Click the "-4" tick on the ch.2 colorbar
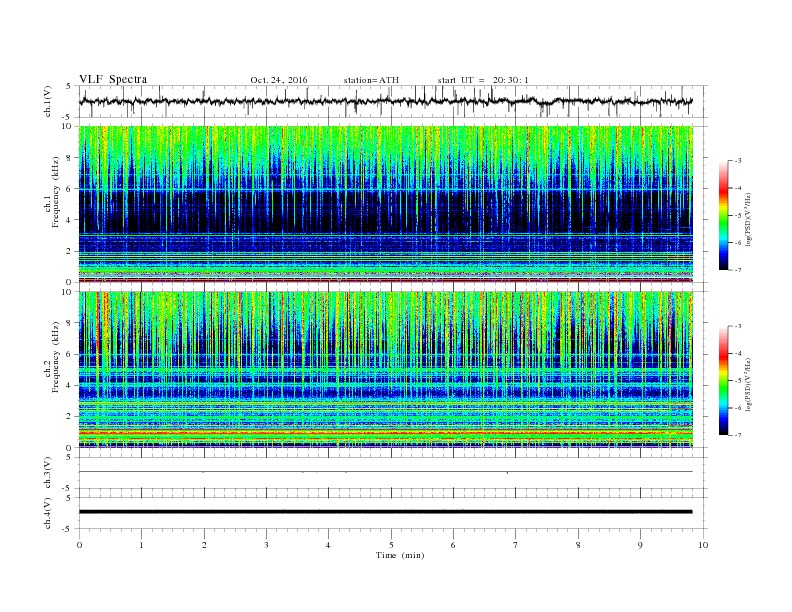The width and height of the screenshot is (792, 612). click(x=738, y=353)
